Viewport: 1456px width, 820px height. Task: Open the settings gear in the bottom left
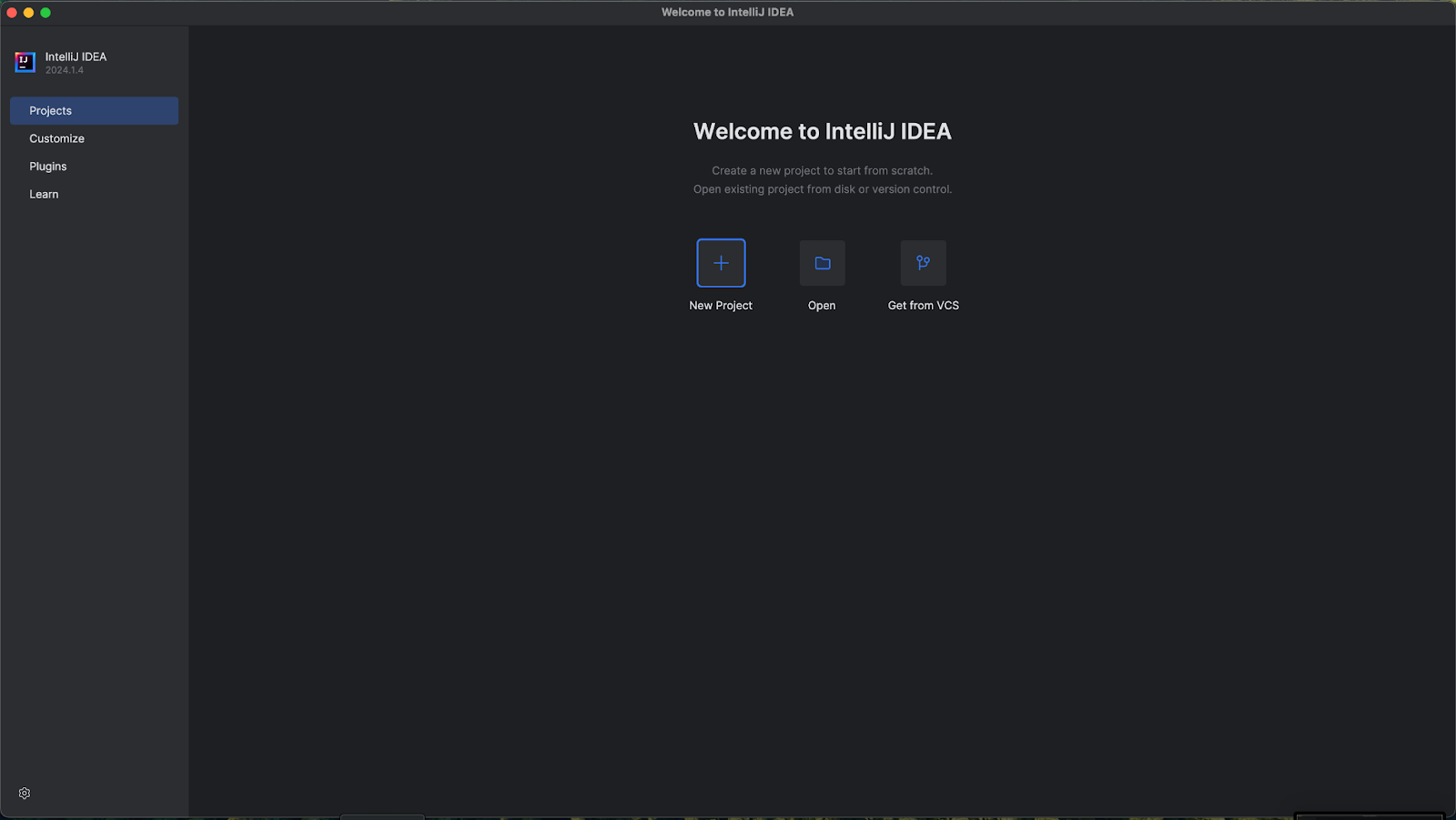tap(24, 793)
